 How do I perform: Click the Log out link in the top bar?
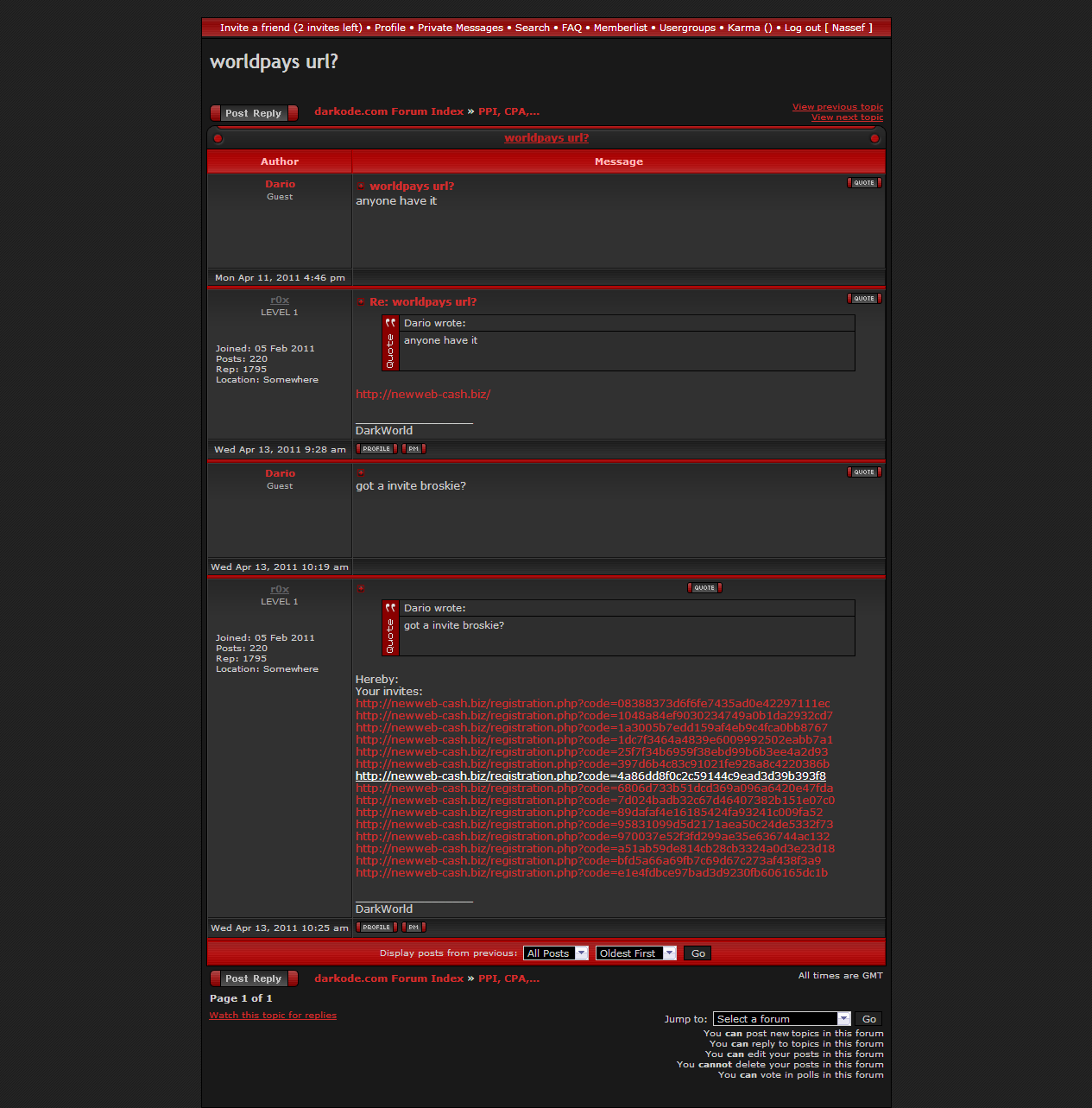[x=802, y=28]
